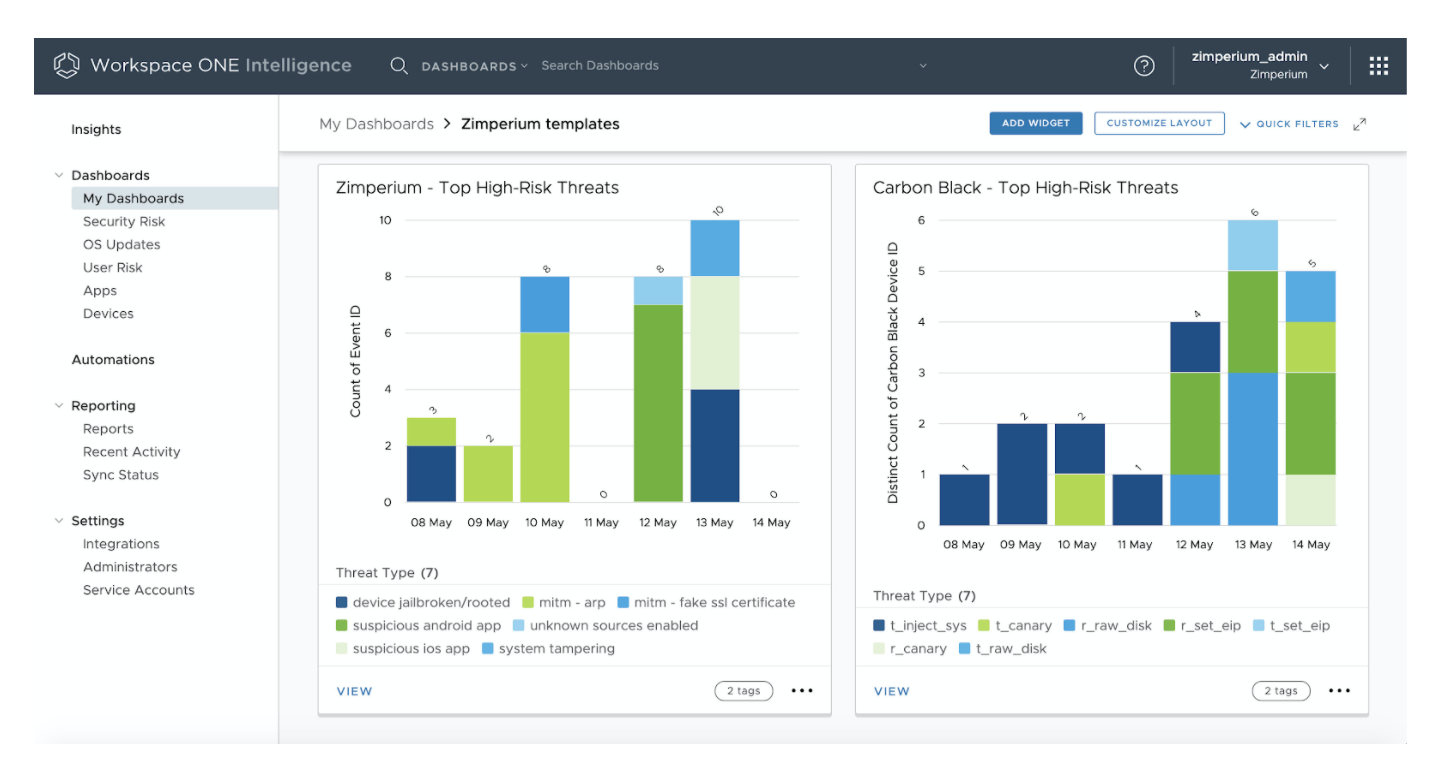Open the zimperium_admin account menu
The width and height of the screenshot is (1444, 766).
click(x=1261, y=66)
